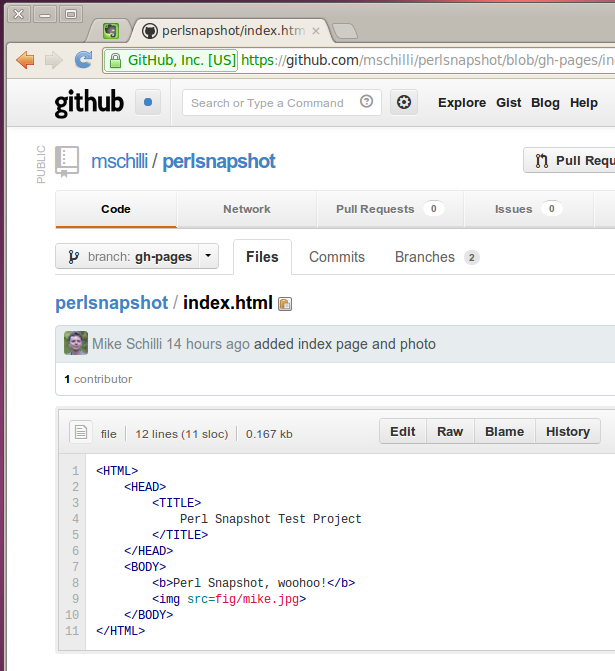This screenshot has width=615, height=671.
Task: Click the perlsnapshot breadcrumb link
Action: (112, 303)
